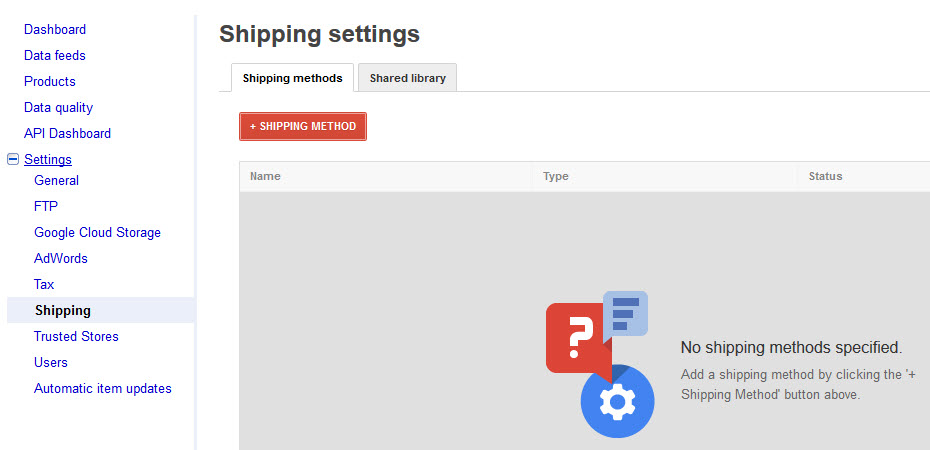Open API Dashboard link
This screenshot has width=930, height=450.
[67, 133]
